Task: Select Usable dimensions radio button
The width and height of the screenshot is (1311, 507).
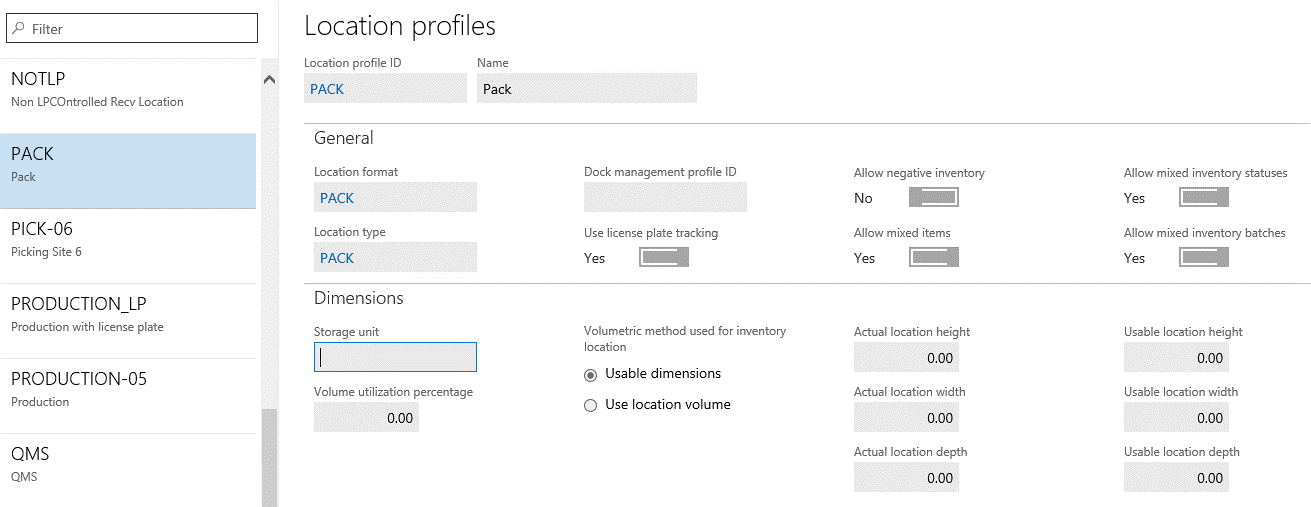Action: (x=591, y=374)
